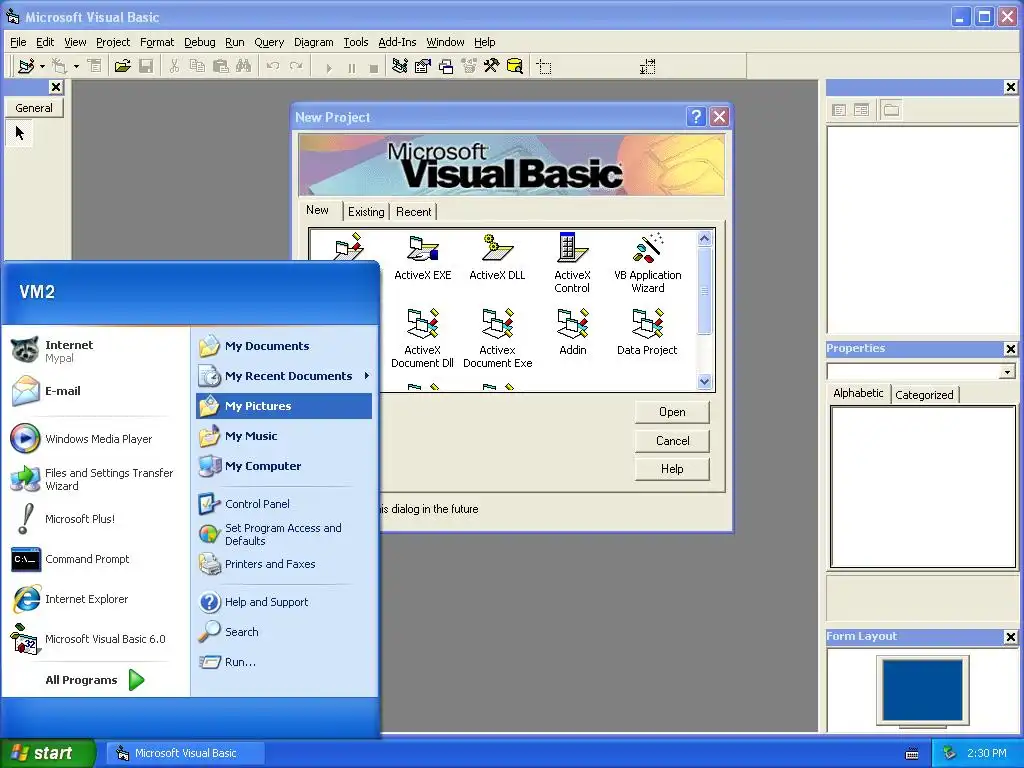Click the project list scroll up arrow
Screen dimensions: 1024x768
(704, 238)
